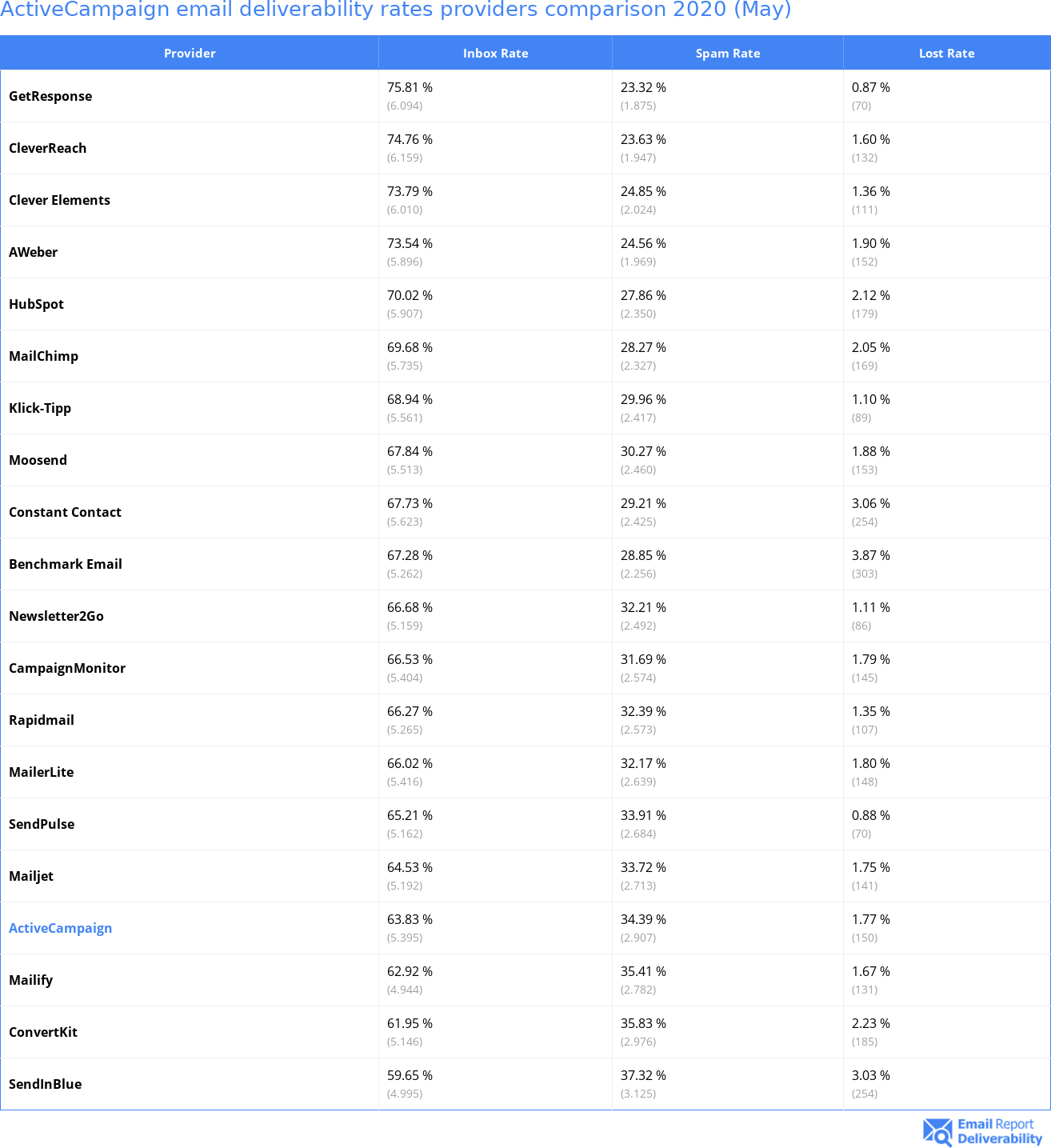Click the Email Report Deliverability logo icon
The image size is (1051, 1148).
[937, 1131]
